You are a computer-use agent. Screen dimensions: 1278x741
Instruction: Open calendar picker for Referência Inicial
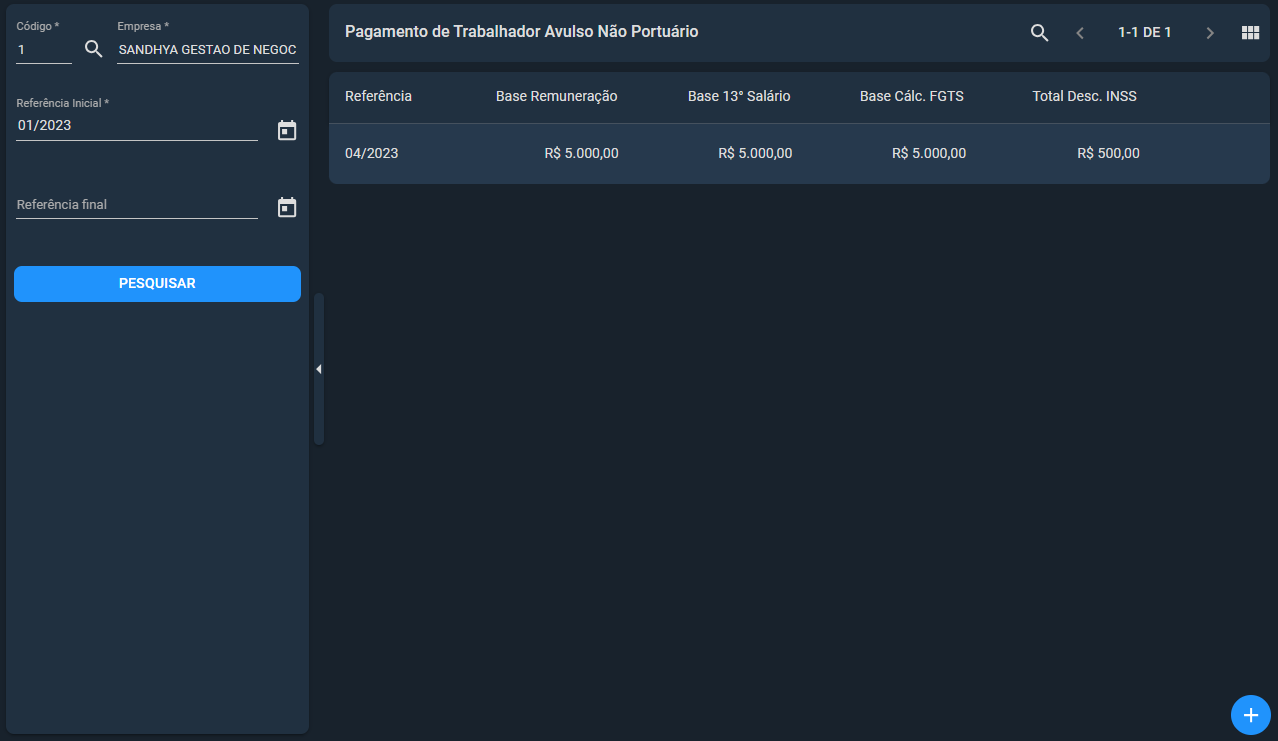tap(287, 130)
